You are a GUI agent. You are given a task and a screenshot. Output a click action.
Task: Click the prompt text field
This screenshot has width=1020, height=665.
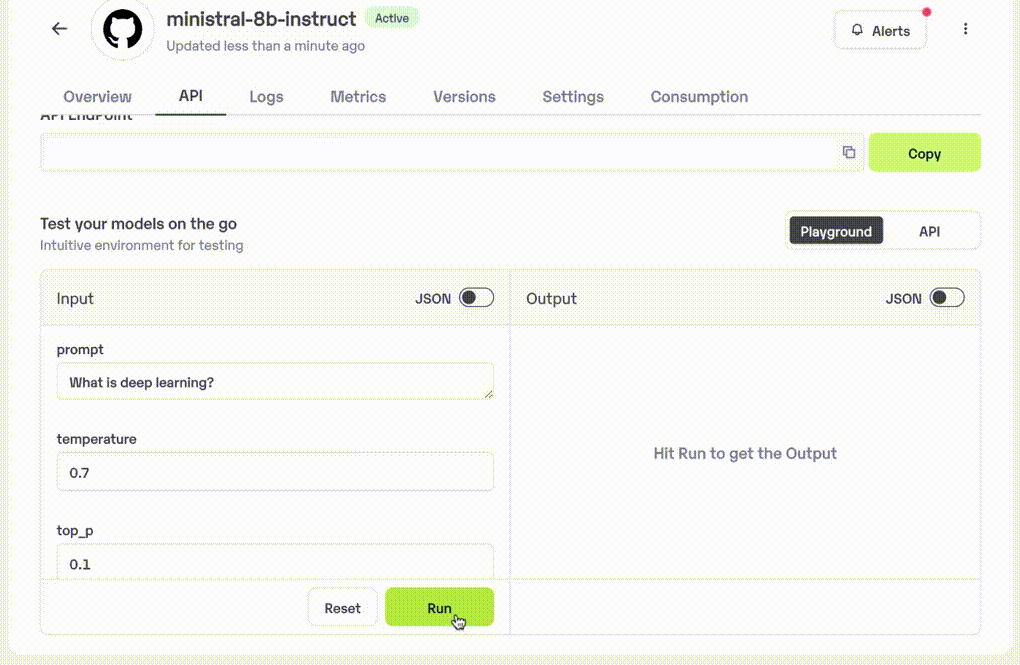tap(275, 381)
